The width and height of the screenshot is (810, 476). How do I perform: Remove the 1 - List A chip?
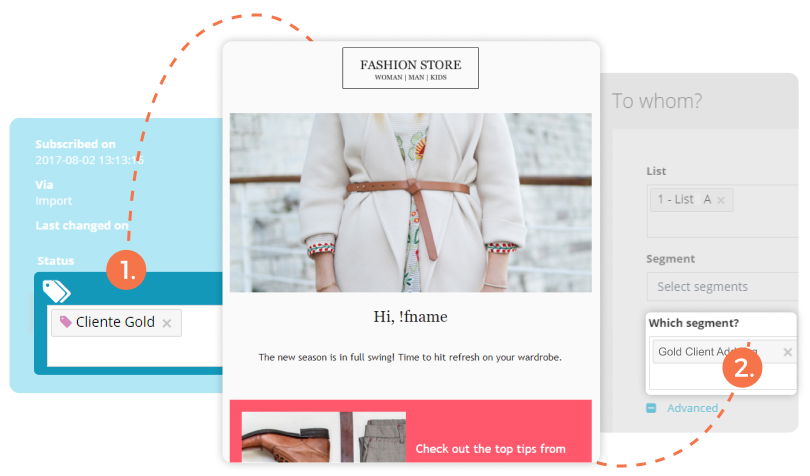click(721, 200)
